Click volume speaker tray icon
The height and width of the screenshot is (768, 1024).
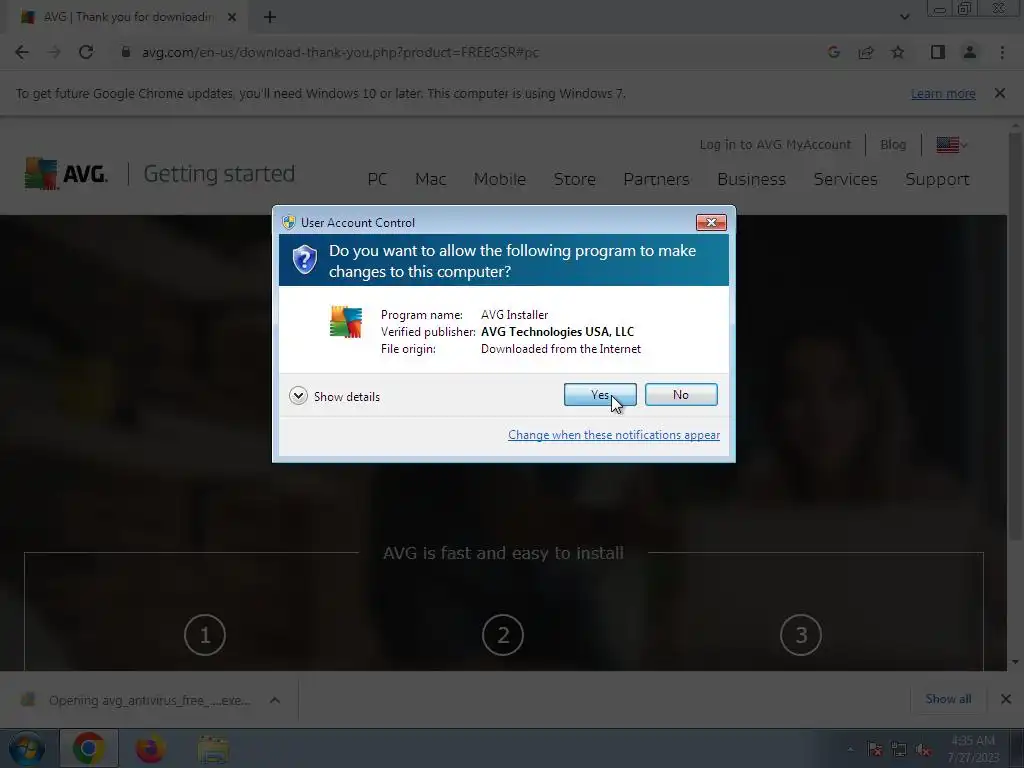(x=923, y=749)
